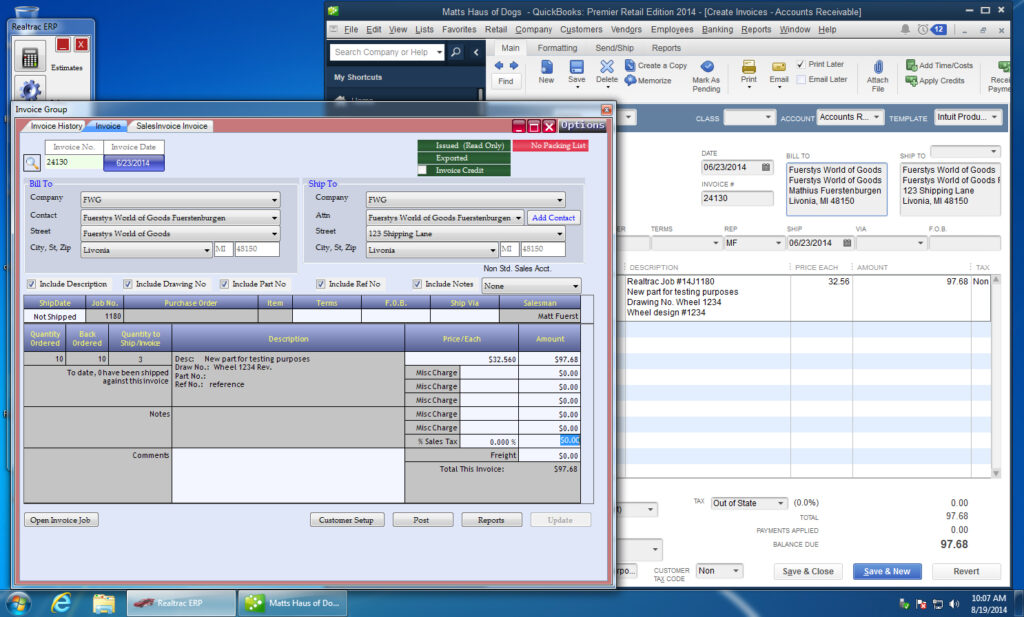Open the SHIP date calendar icon
The width and height of the screenshot is (1024, 617).
pyautogui.click(x=847, y=243)
